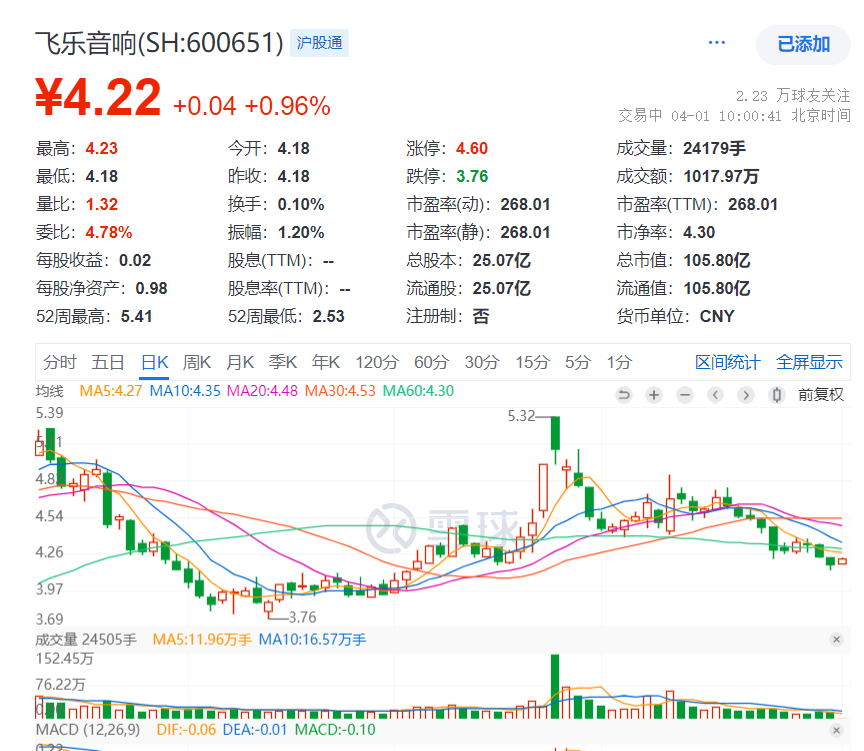Image resolution: width=864 pixels, height=751 pixels.
Task: Zoom out the chart with minus icon
Action: [x=685, y=395]
